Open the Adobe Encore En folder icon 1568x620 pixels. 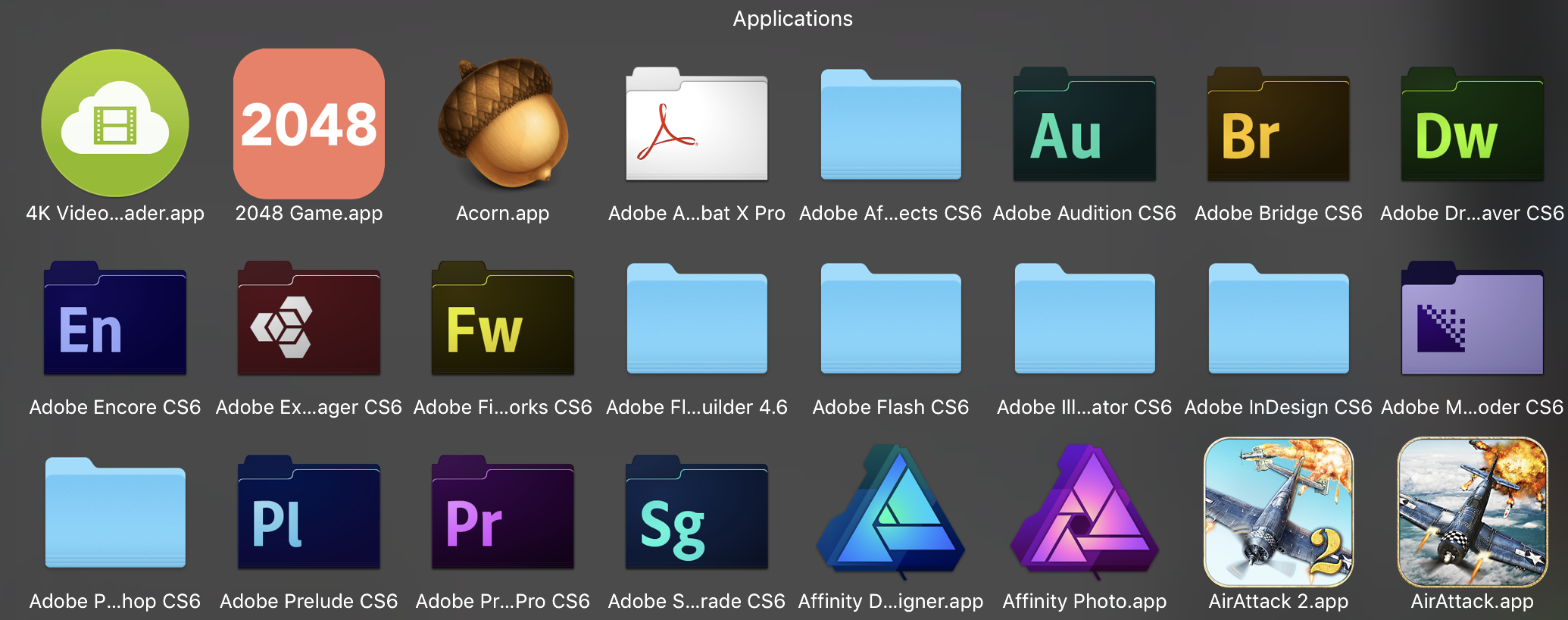(115, 318)
